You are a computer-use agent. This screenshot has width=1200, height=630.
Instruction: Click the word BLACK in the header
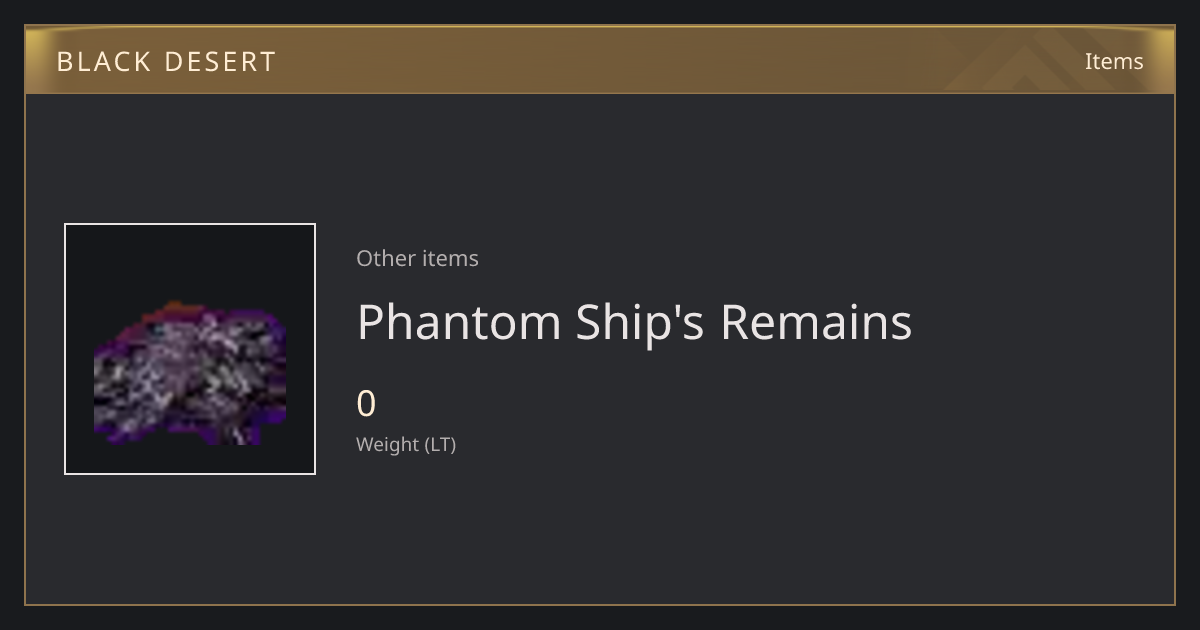click(x=103, y=62)
